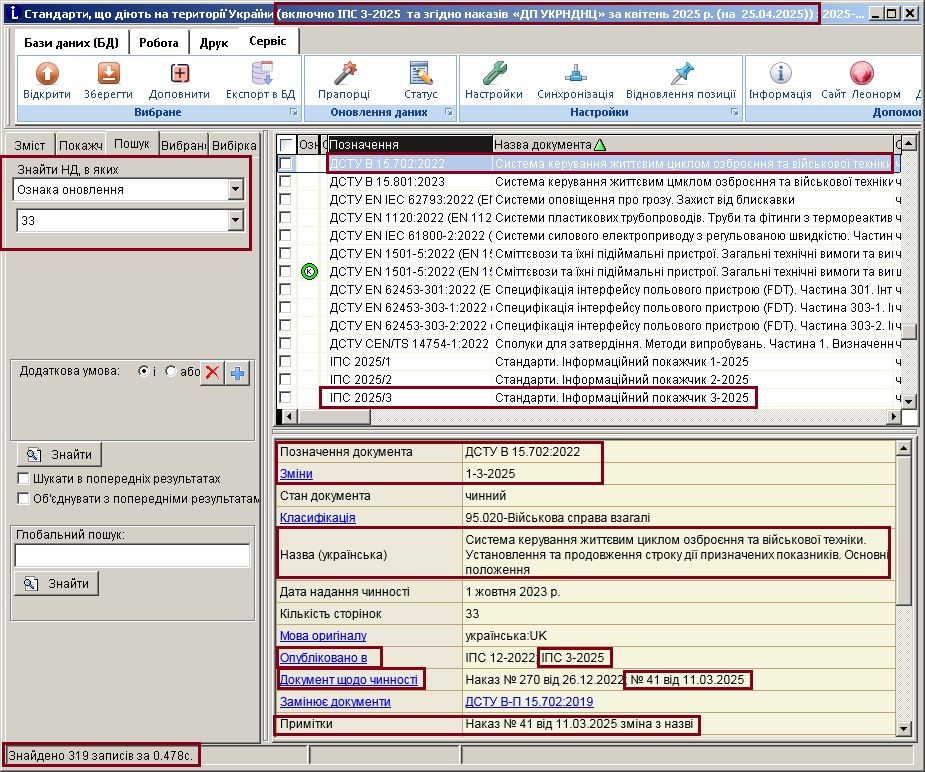Image resolution: width=925 pixels, height=772 pixels.
Task: Click the Прапорці wand icon
Action: [344, 74]
